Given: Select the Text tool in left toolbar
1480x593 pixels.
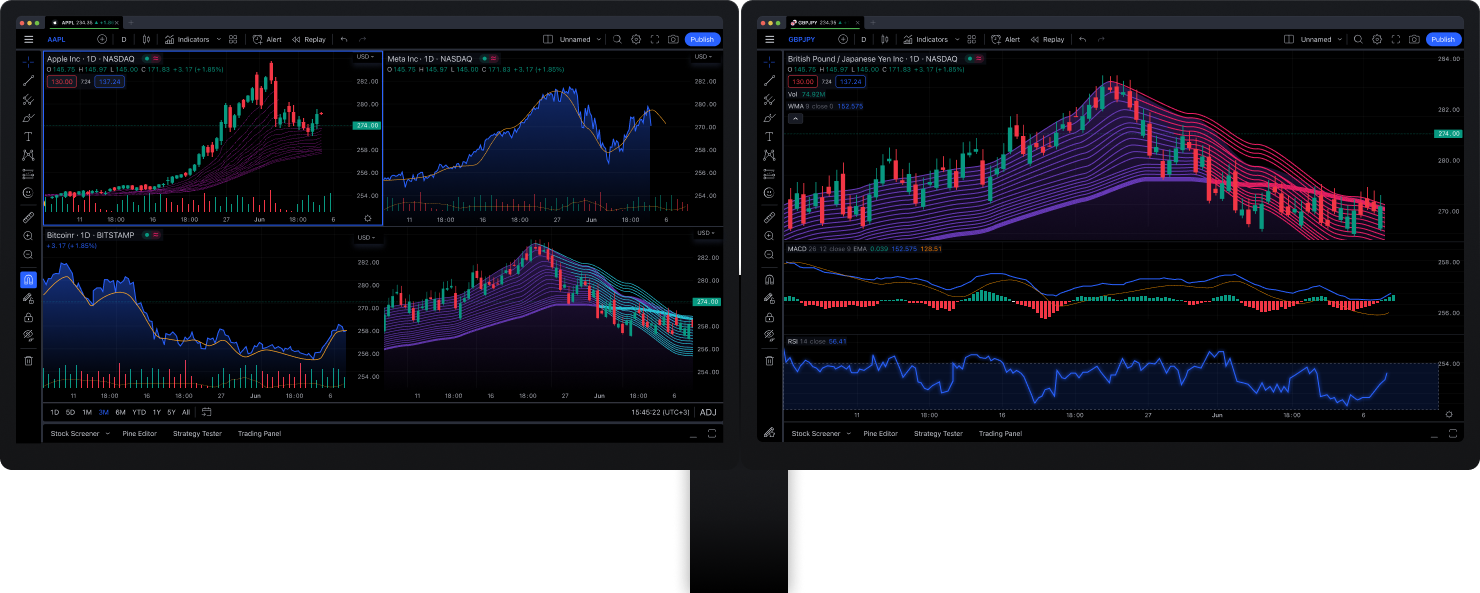Looking at the screenshot, I should click(28, 136).
